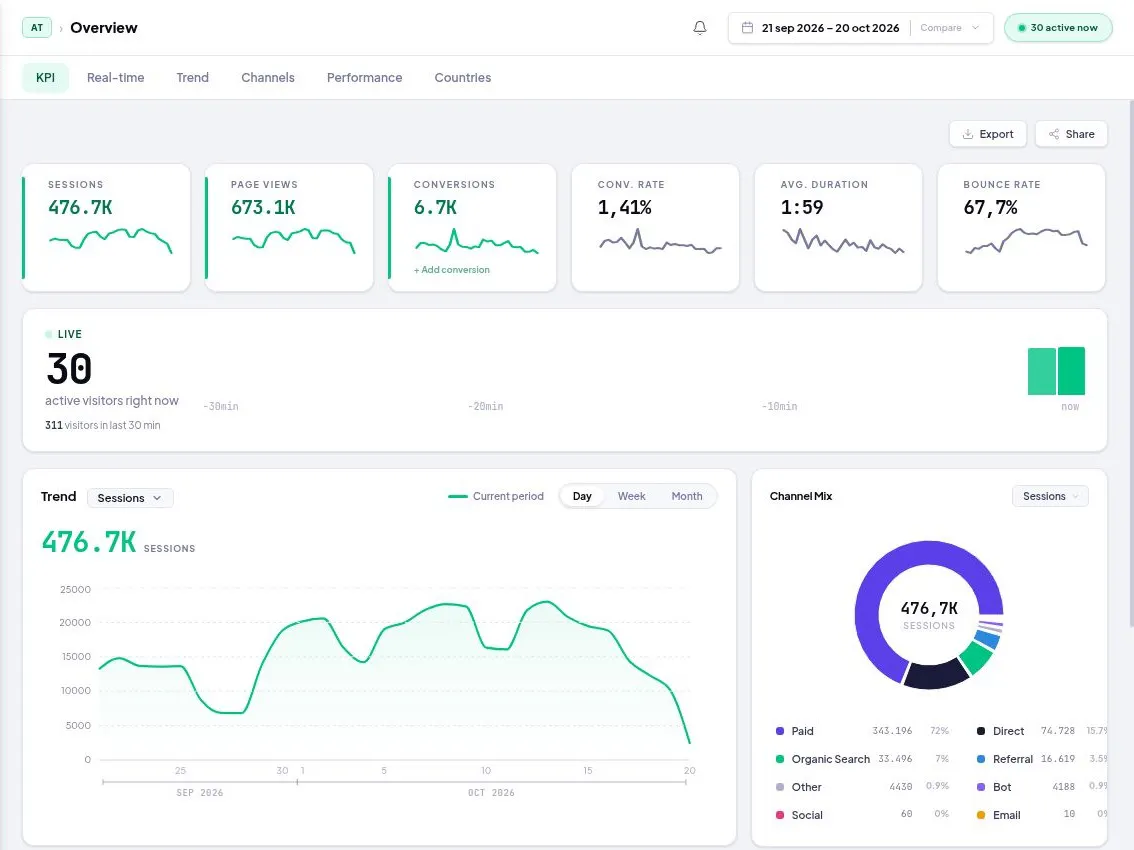The height and width of the screenshot is (850, 1134).
Task: Switch to the Real-time tab
Action: 116,77
